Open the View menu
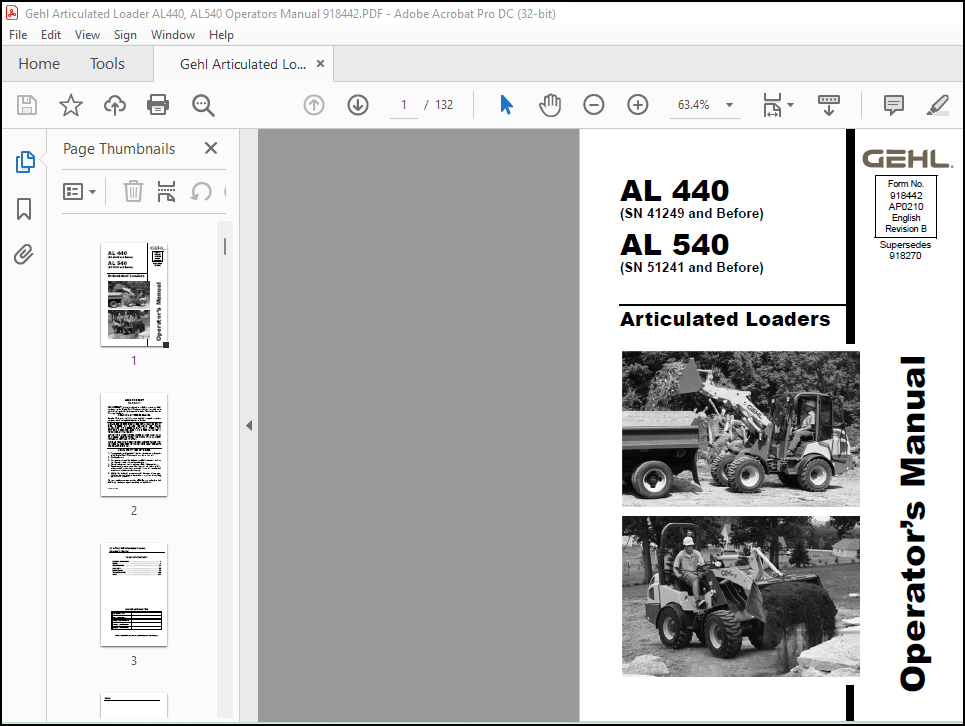The height and width of the screenshot is (726, 965). tap(87, 35)
